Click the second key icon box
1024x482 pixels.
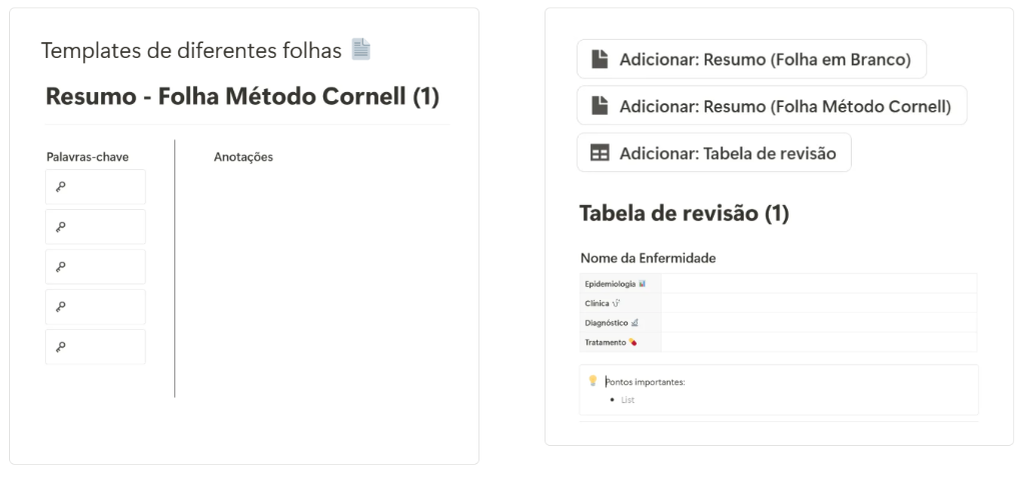(x=95, y=227)
